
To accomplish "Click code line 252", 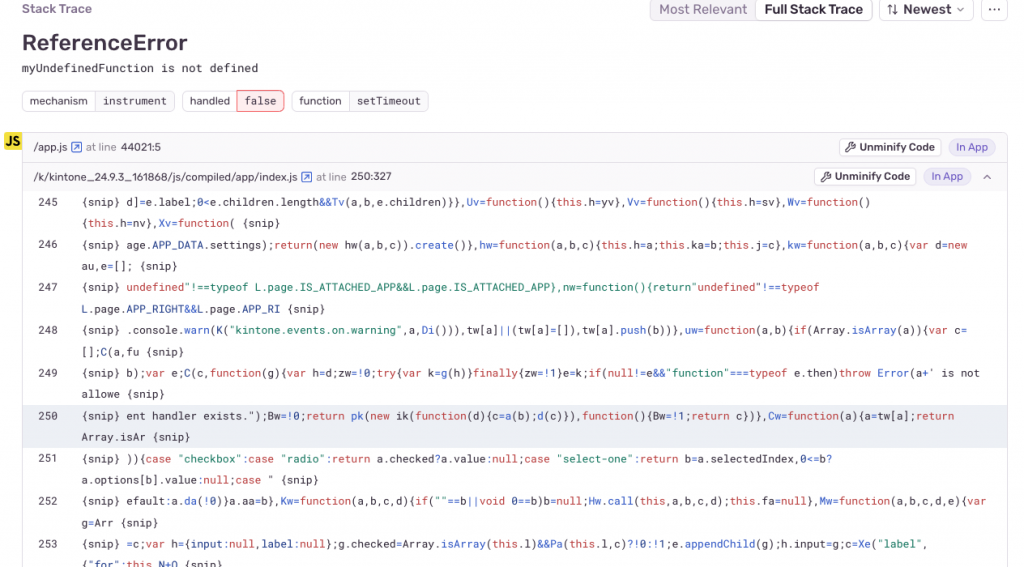I will click(x=515, y=512).
